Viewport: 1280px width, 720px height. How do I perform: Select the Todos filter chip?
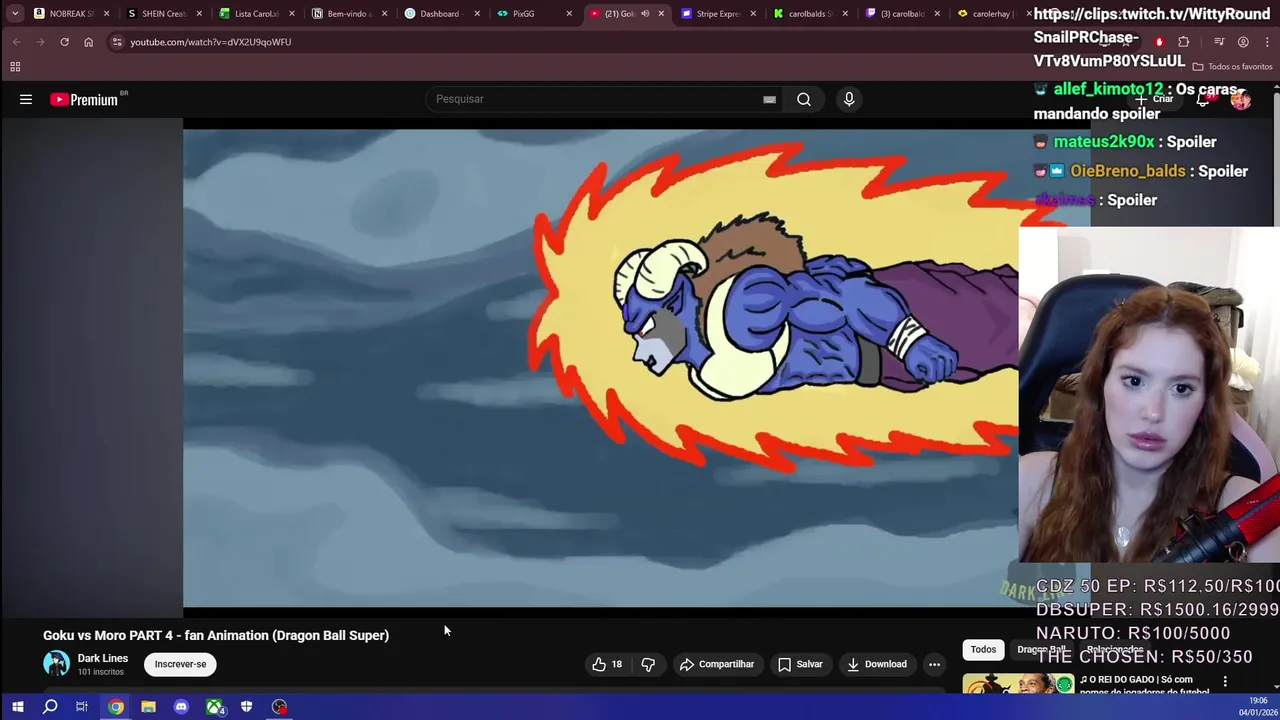pyautogui.click(x=983, y=650)
